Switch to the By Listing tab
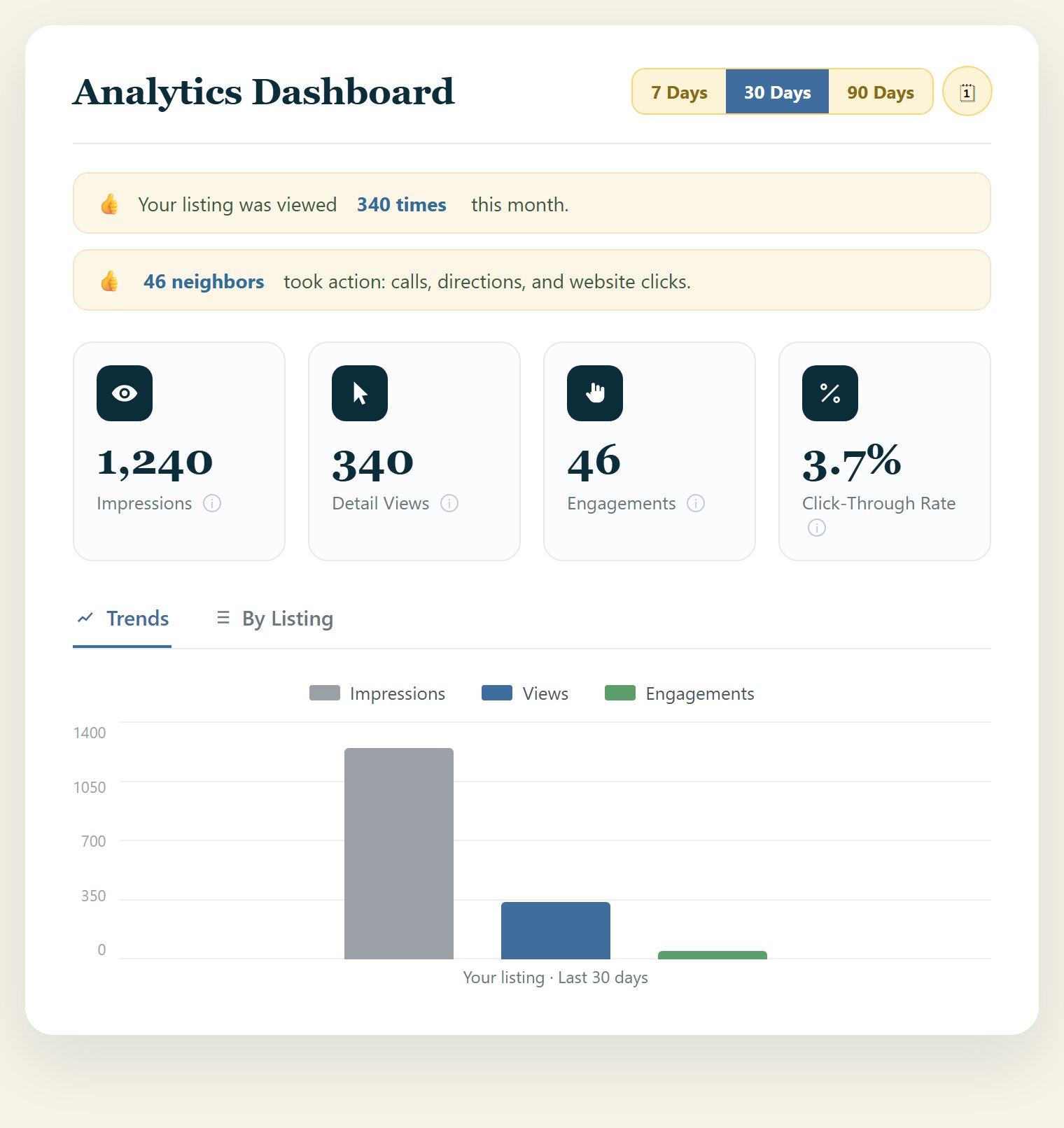 (274, 619)
